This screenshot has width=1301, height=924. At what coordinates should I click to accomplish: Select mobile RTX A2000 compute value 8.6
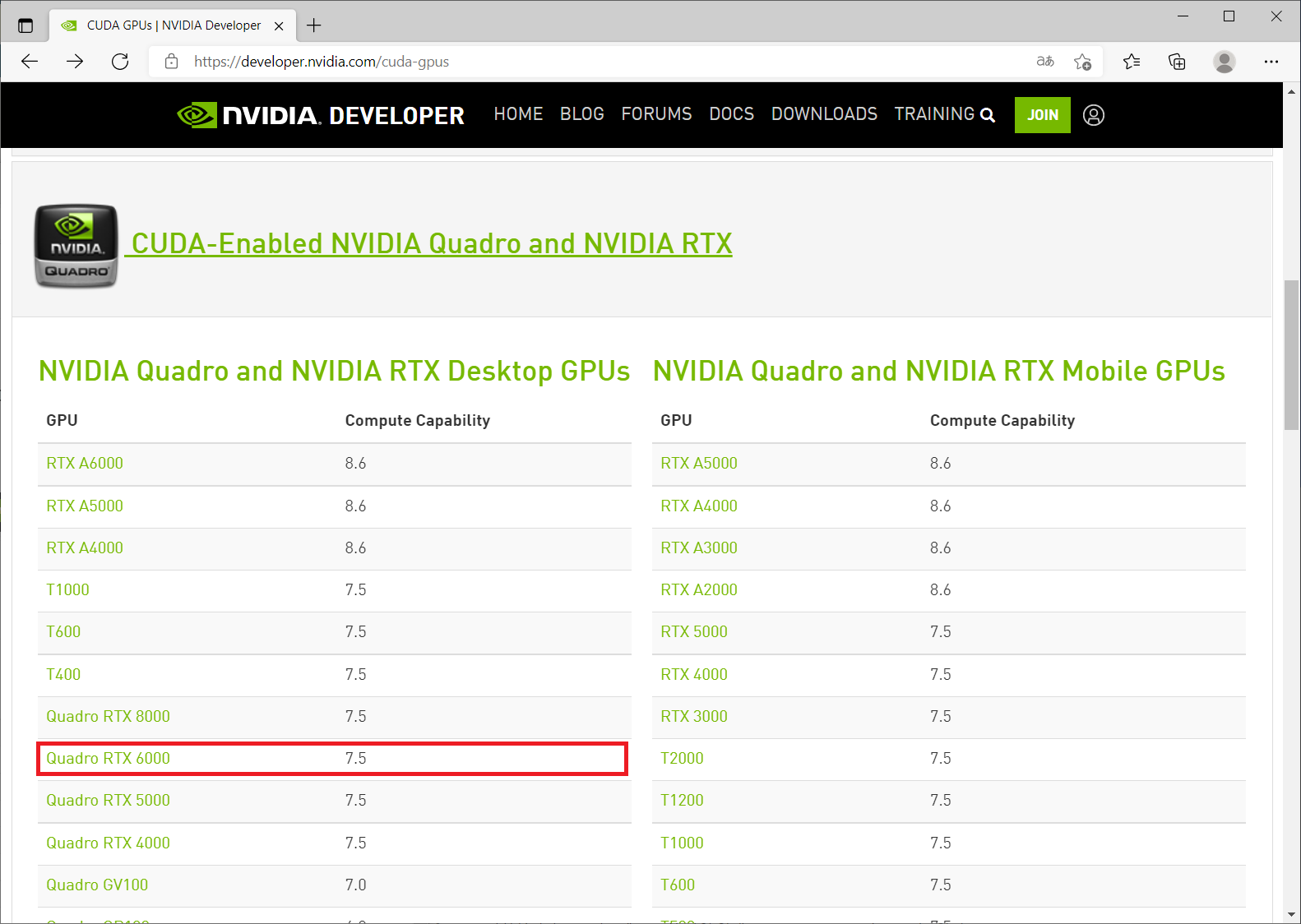click(x=940, y=589)
